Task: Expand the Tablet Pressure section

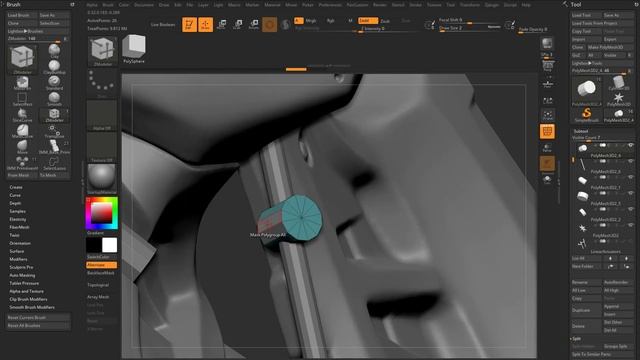Action: click(x=24, y=283)
